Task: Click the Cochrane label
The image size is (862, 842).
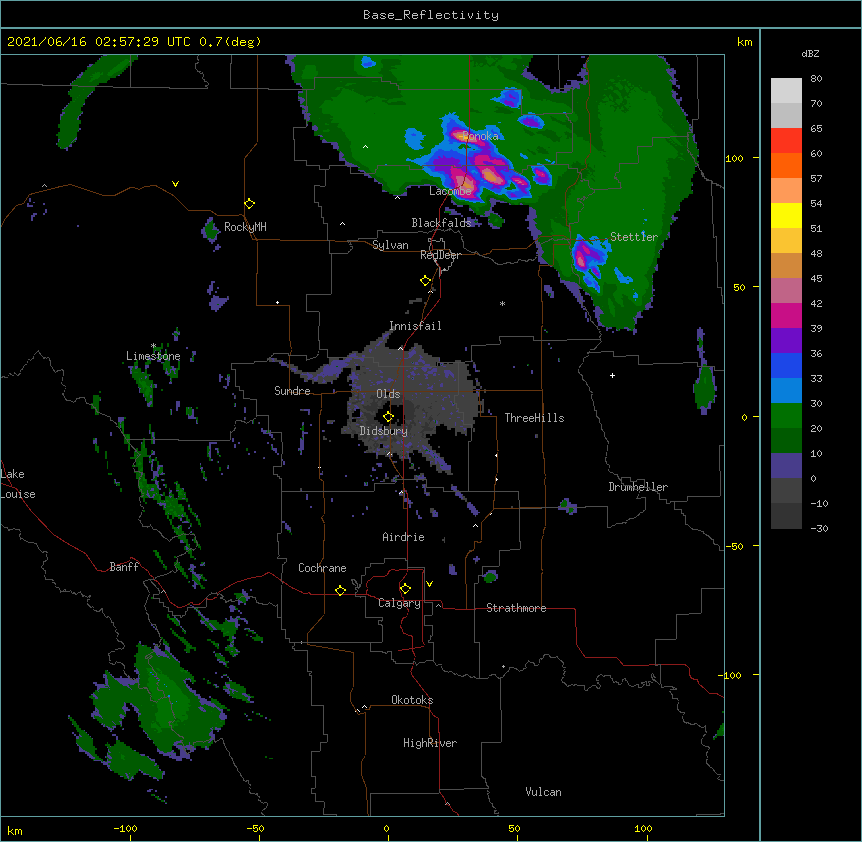Action: [x=322, y=568]
